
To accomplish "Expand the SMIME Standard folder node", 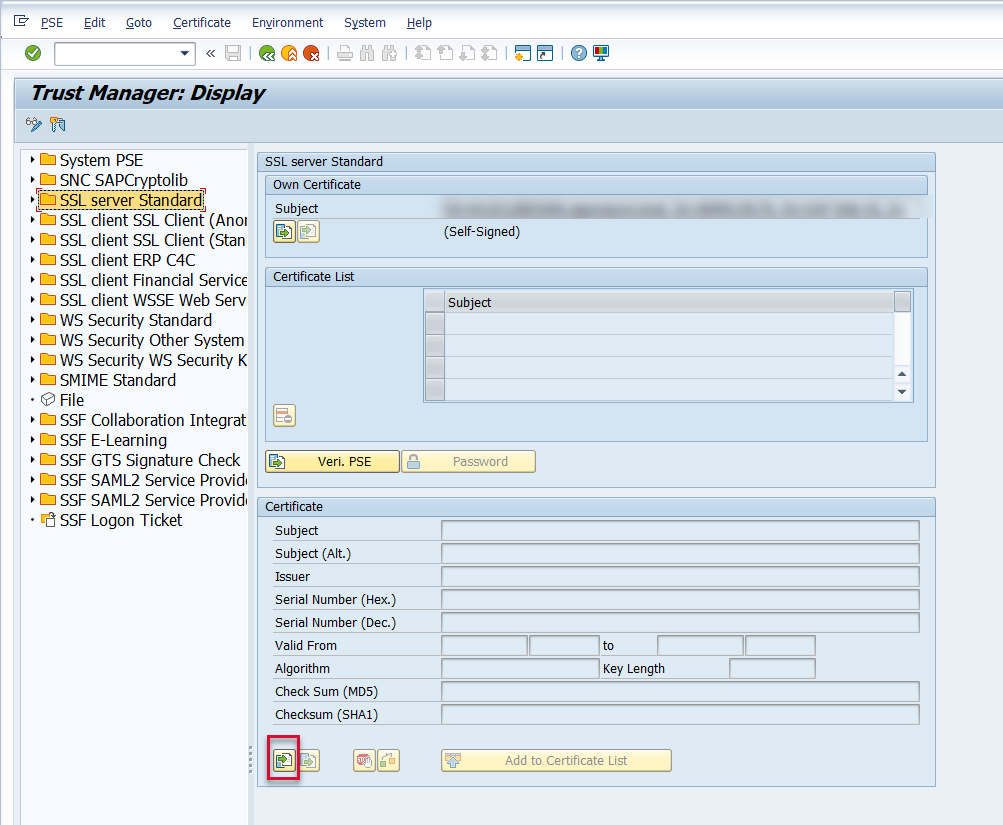I will [x=33, y=380].
